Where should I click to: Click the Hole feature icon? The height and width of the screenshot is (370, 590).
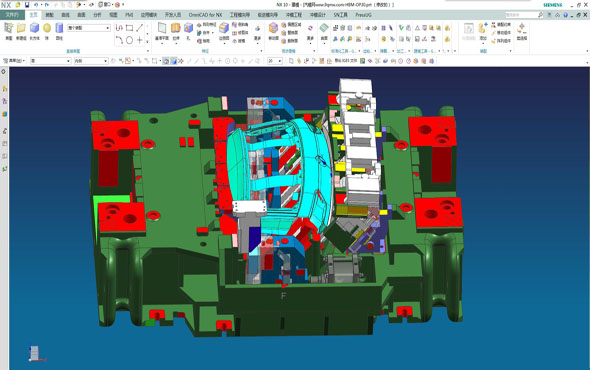(x=188, y=28)
